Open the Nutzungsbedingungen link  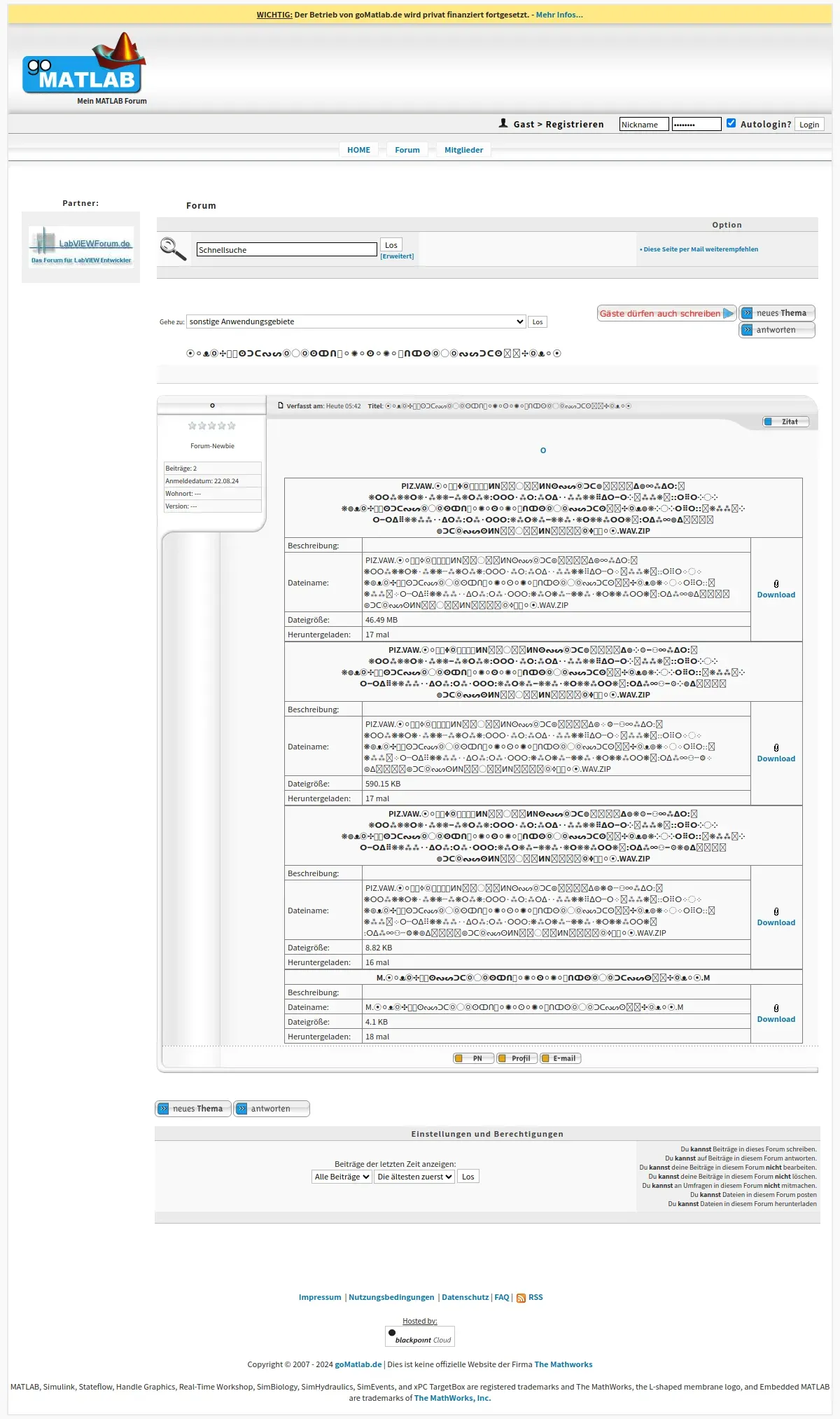(391, 1297)
